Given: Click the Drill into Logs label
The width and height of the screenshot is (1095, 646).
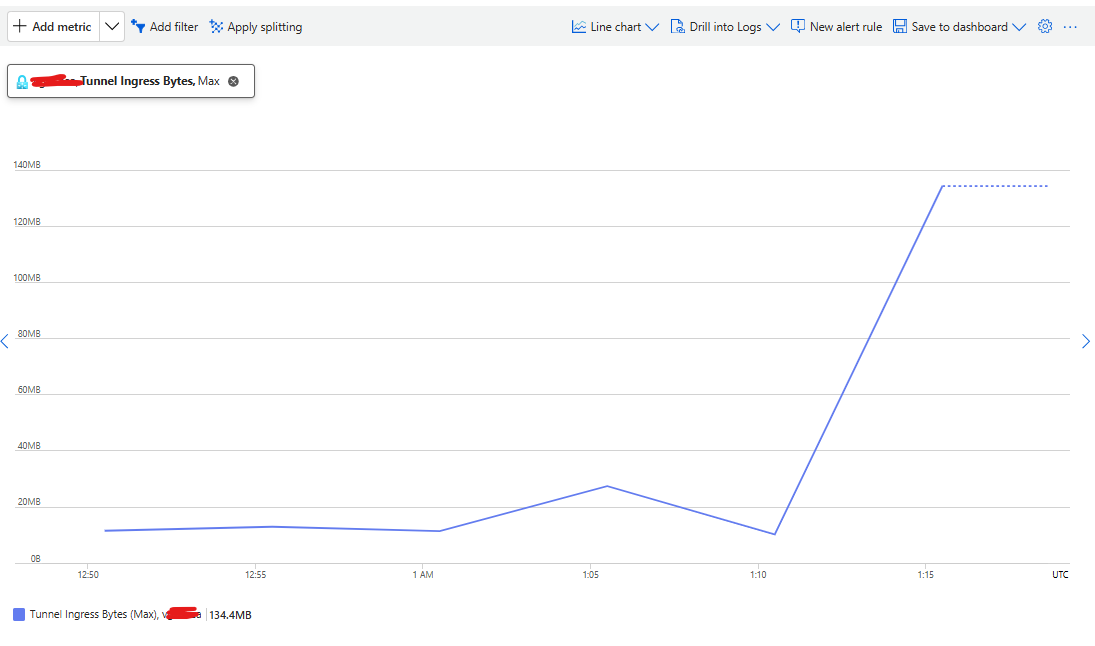Looking at the screenshot, I should pos(726,27).
